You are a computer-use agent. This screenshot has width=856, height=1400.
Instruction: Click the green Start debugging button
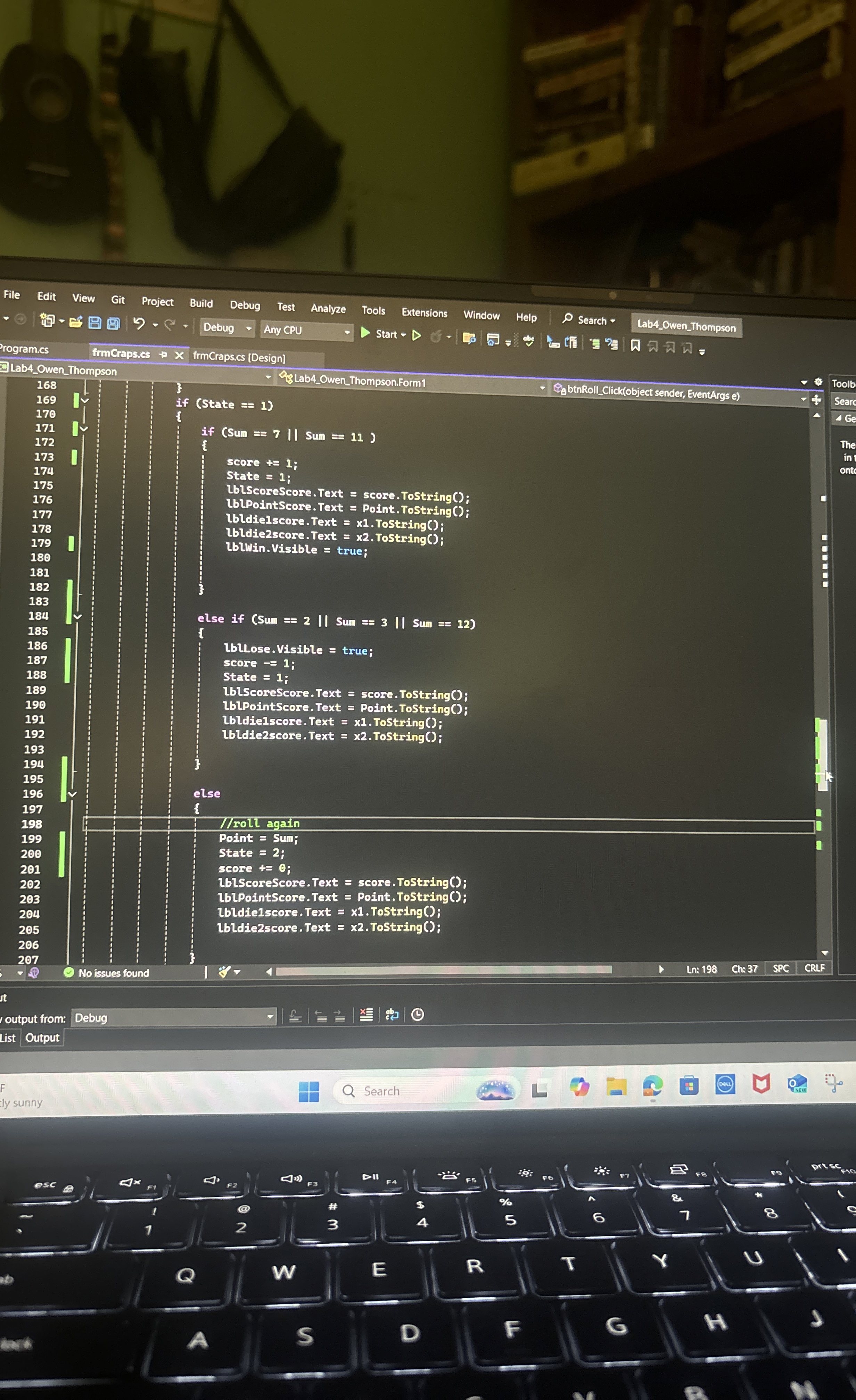(366, 333)
